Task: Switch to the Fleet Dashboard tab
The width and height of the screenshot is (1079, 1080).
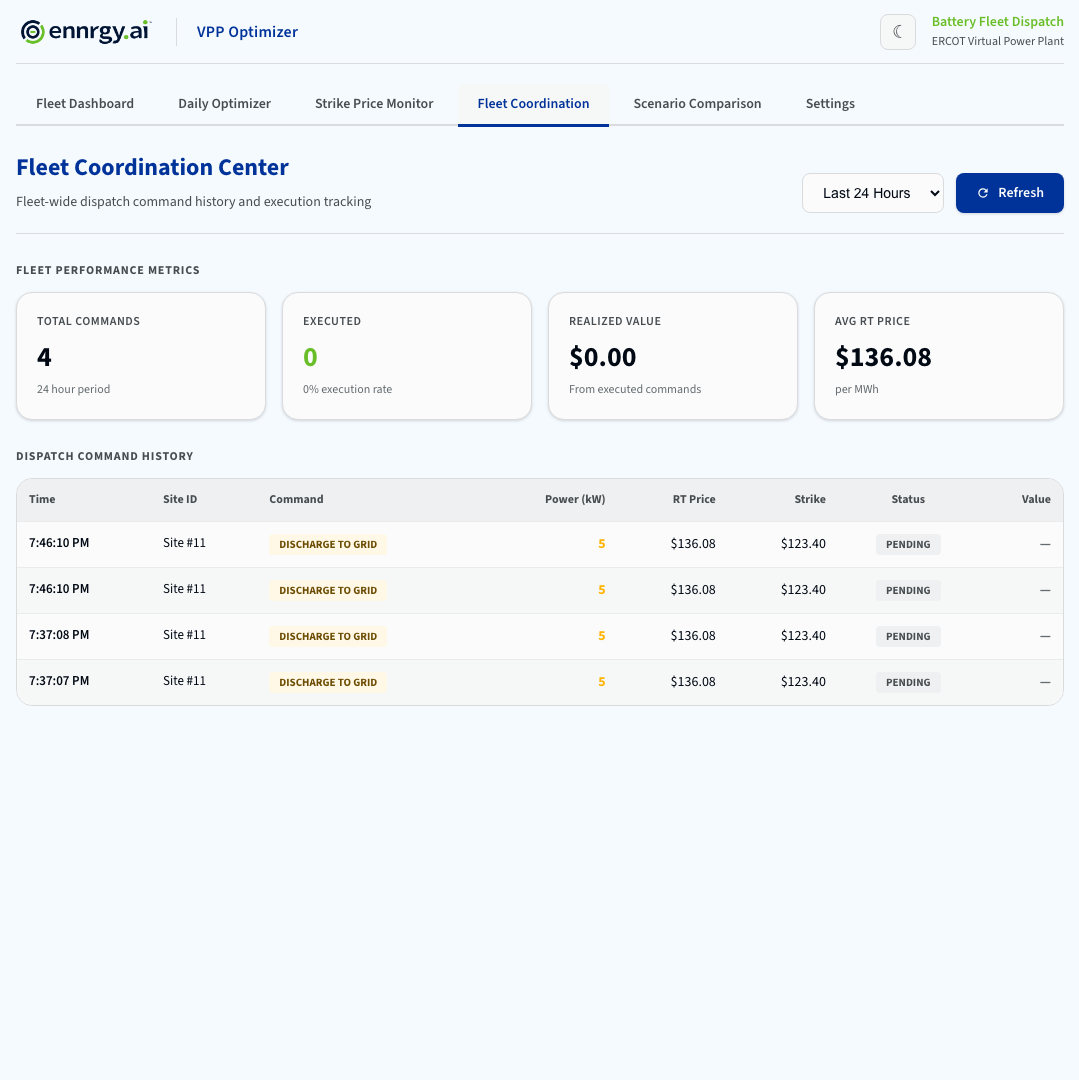Action: [85, 104]
